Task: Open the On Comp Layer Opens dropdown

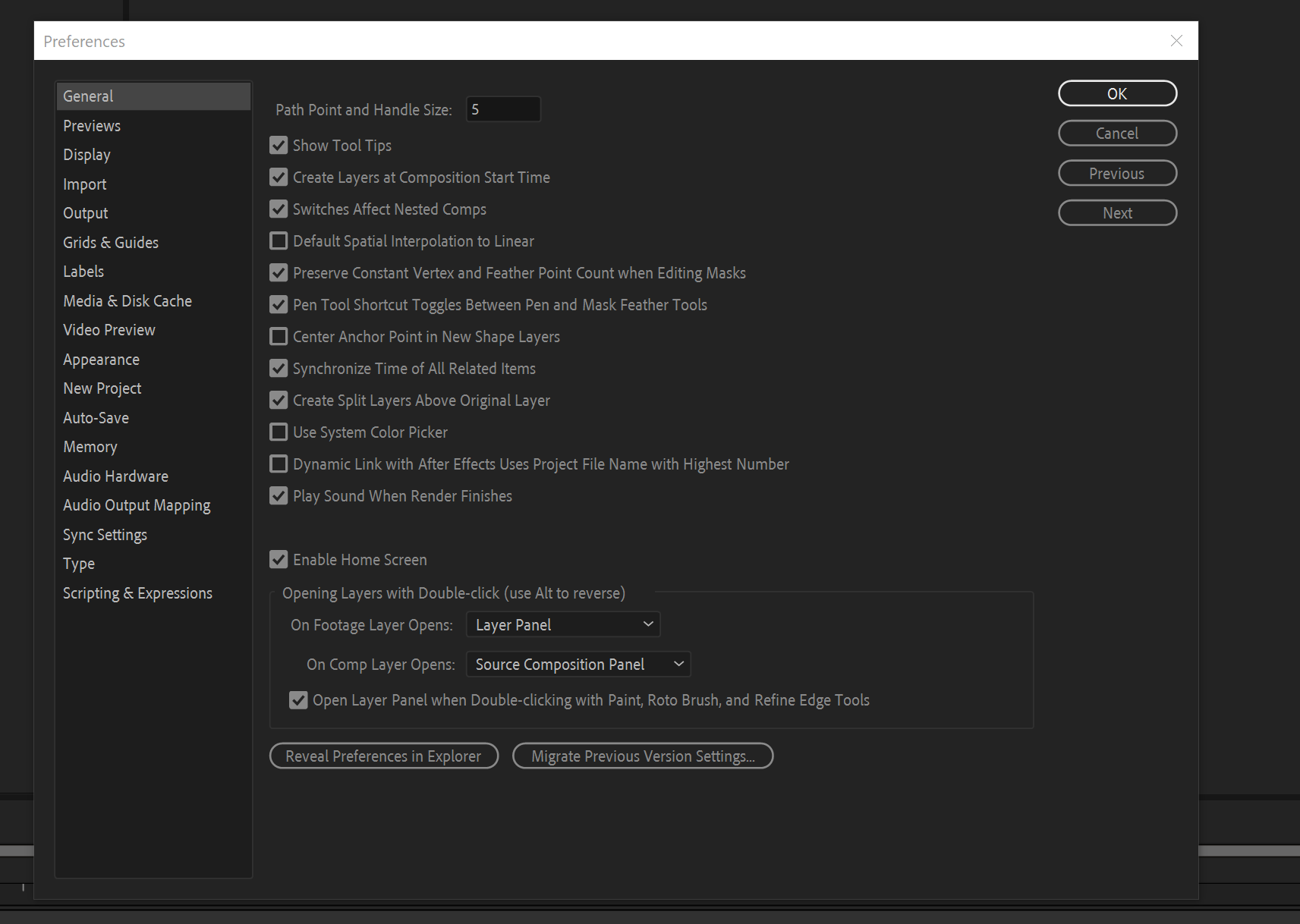Action: 578,664
